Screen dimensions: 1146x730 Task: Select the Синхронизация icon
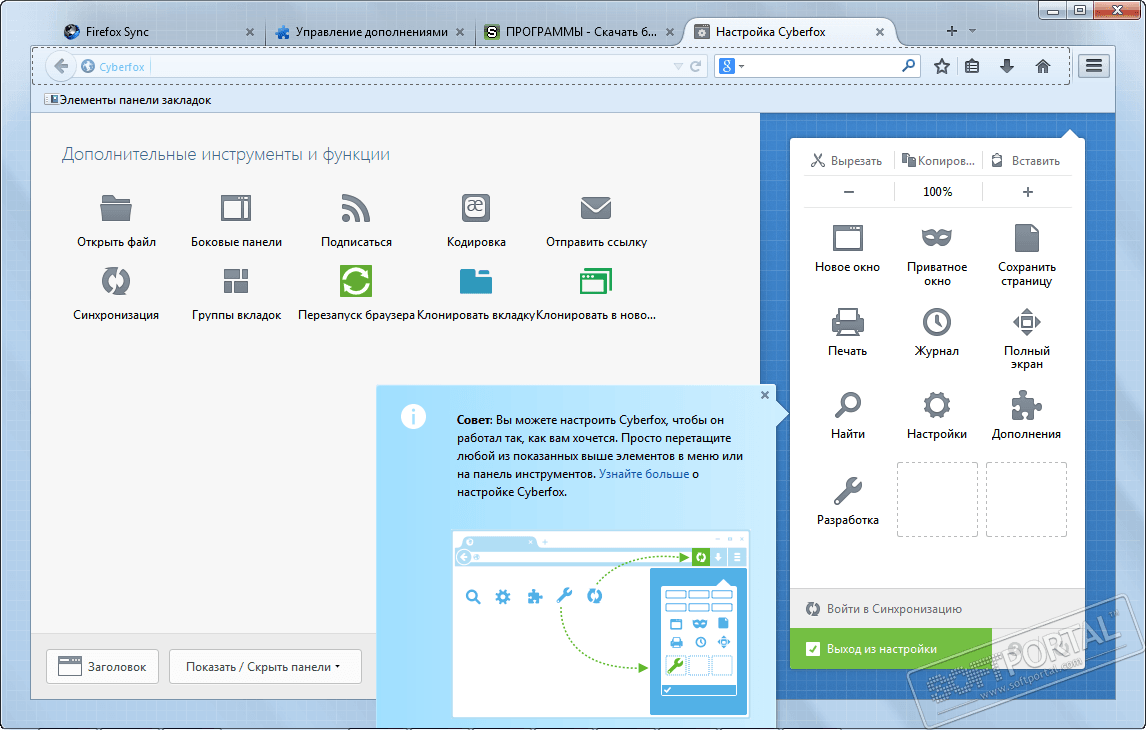point(116,281)
